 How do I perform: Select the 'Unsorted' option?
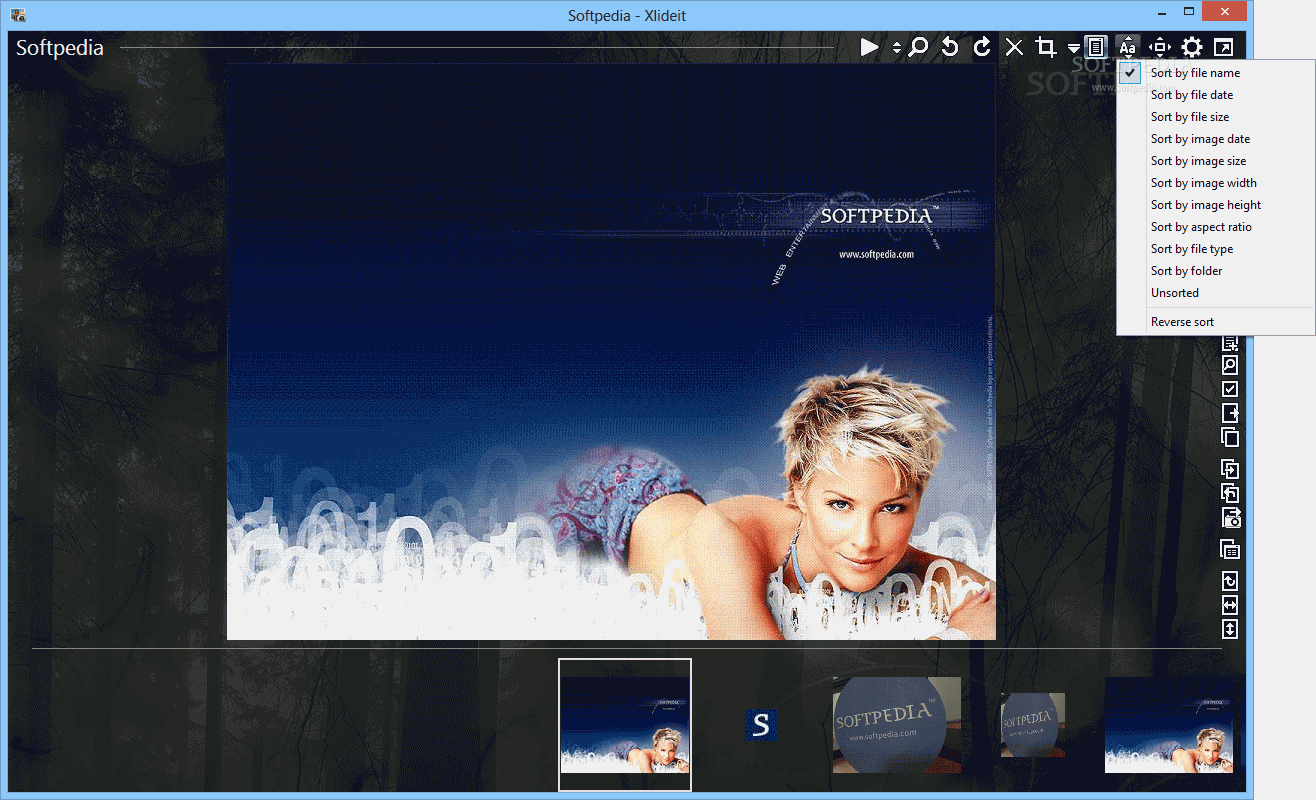(1215, 293)
